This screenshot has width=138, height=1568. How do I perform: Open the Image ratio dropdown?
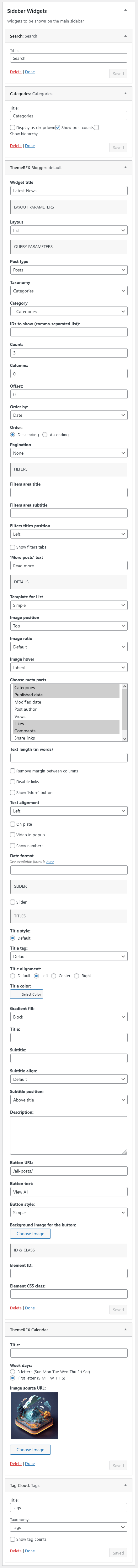[68, 647]
